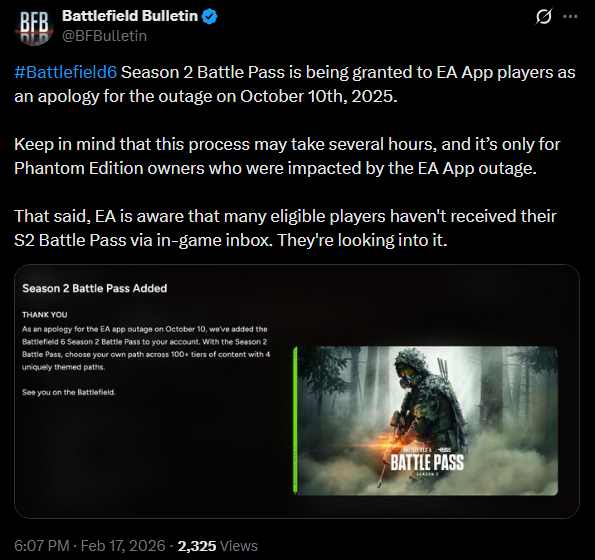Click the "Season 2 Battle Pass Added" heading
The height and width of the screenshot is (560, 595).
pyautogui.click(x=95, y=288)
